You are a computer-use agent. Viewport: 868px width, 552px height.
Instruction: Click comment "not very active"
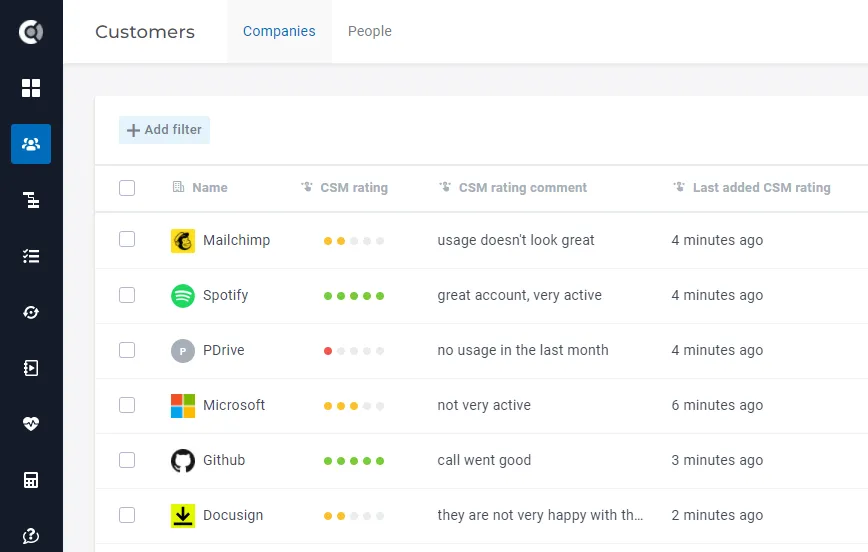(x=484, y=405)
